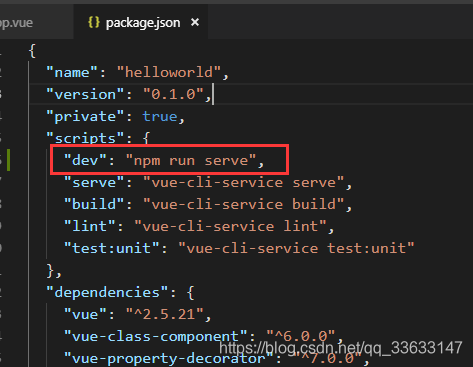Click the "vue" dependency key
Viewport: 473px width, 367px height.
click(x=85, y=314)
